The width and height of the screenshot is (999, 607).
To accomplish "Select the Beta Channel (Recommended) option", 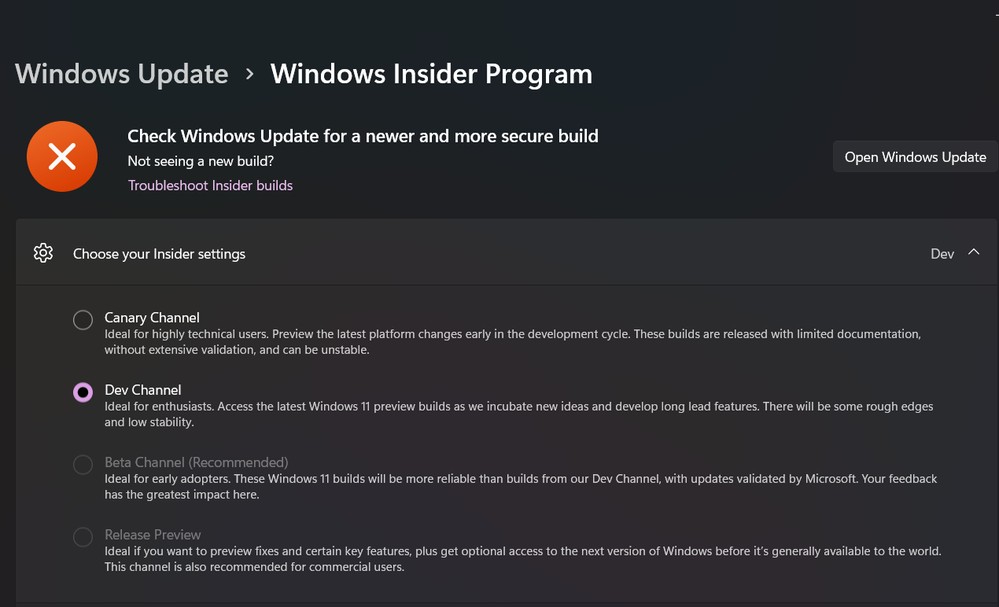I will (x=82, y=464).
